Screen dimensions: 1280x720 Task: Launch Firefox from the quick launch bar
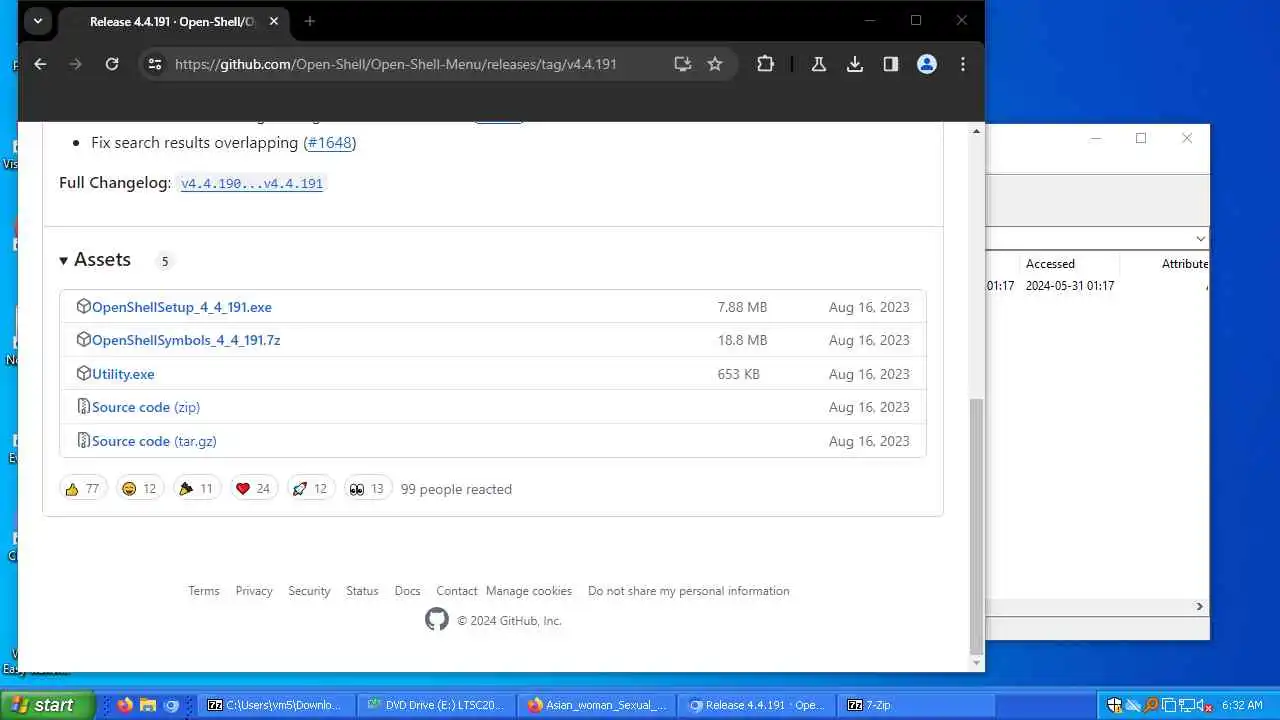coord(124,705)
